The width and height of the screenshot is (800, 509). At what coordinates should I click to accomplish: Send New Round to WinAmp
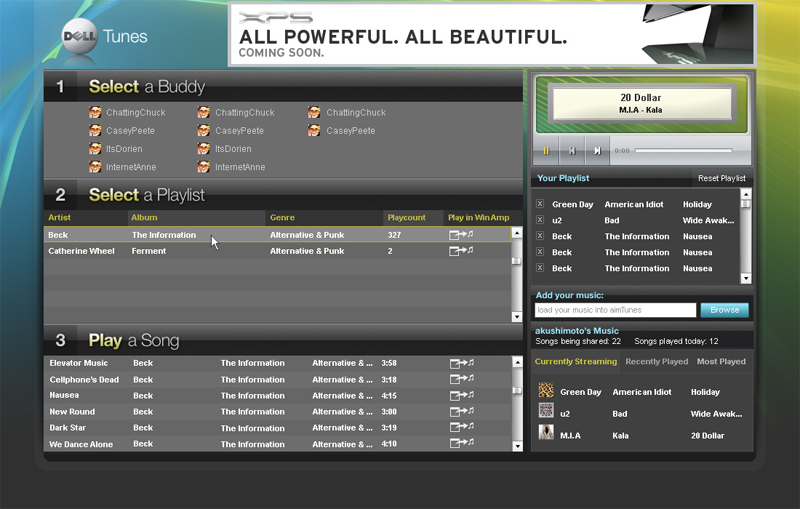(x=462, y=411)
